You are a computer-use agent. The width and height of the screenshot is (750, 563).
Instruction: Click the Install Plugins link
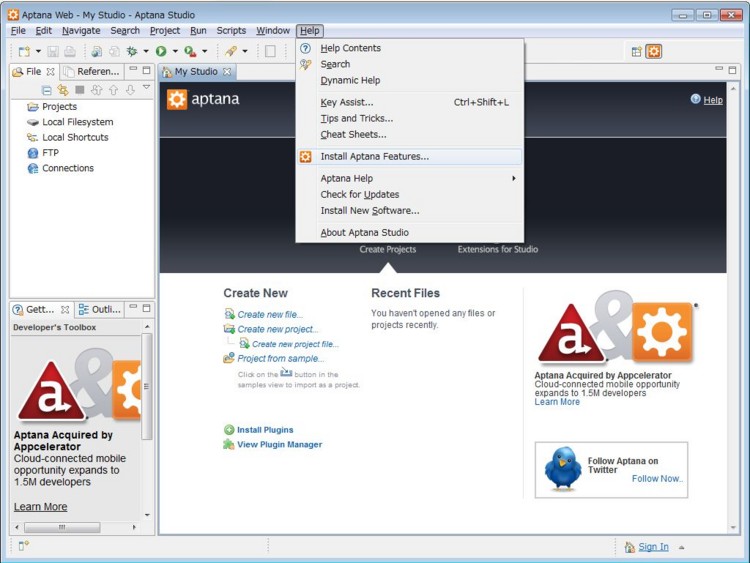[x=265, y=430]
